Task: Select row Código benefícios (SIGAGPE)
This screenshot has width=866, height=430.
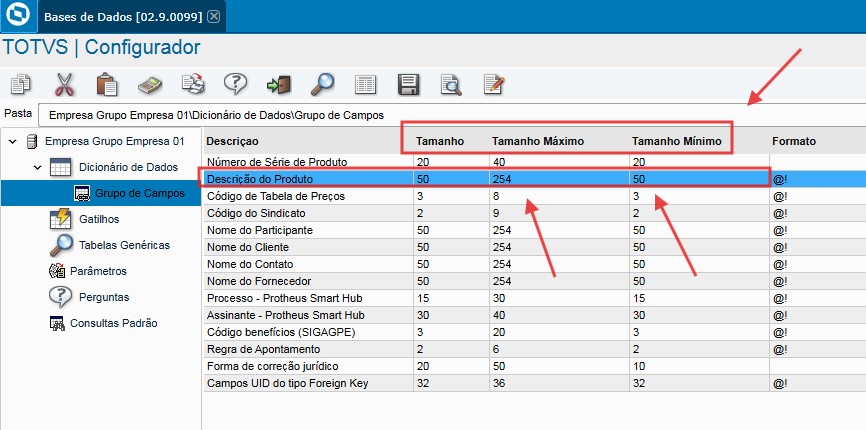Action: pos(535,332)
